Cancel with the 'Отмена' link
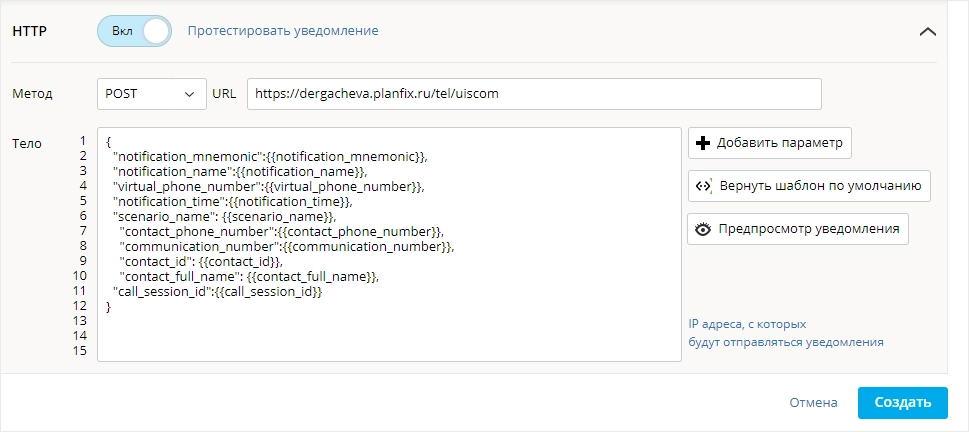 click(813, 403)
